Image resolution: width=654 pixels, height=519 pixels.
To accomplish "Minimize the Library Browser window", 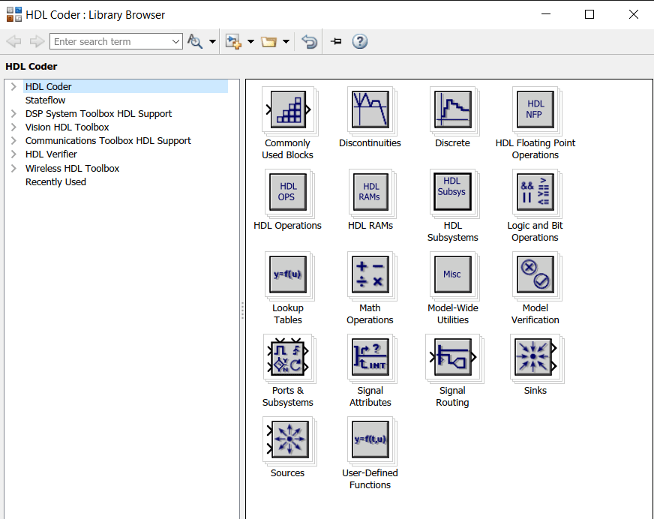I will [x=546, y=15].
